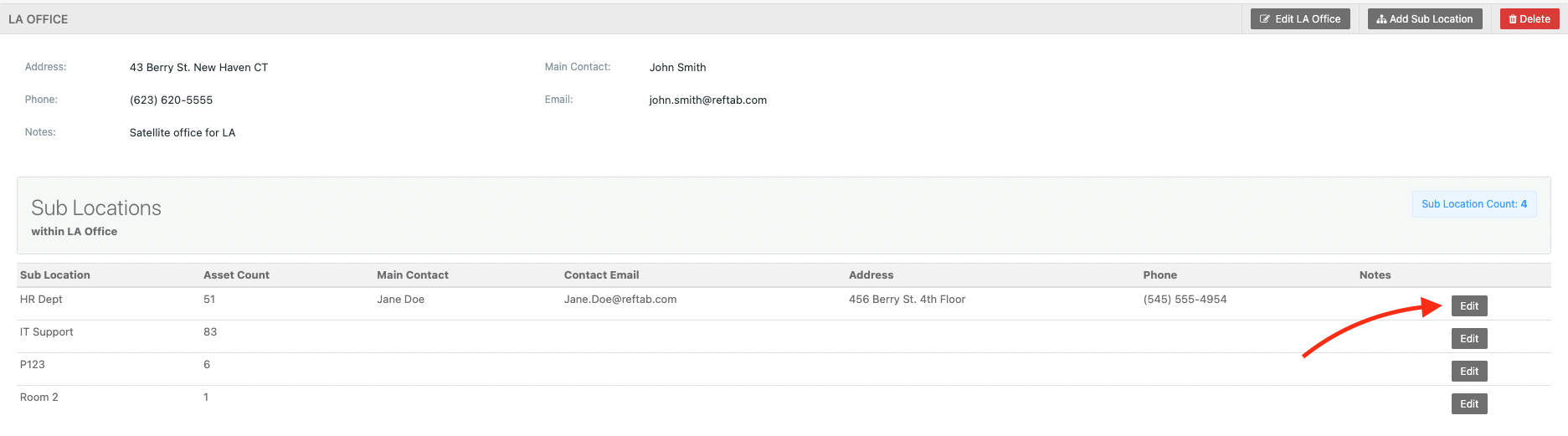
Task: Click the Main Contact column header
Action: (x=412, y=275)
